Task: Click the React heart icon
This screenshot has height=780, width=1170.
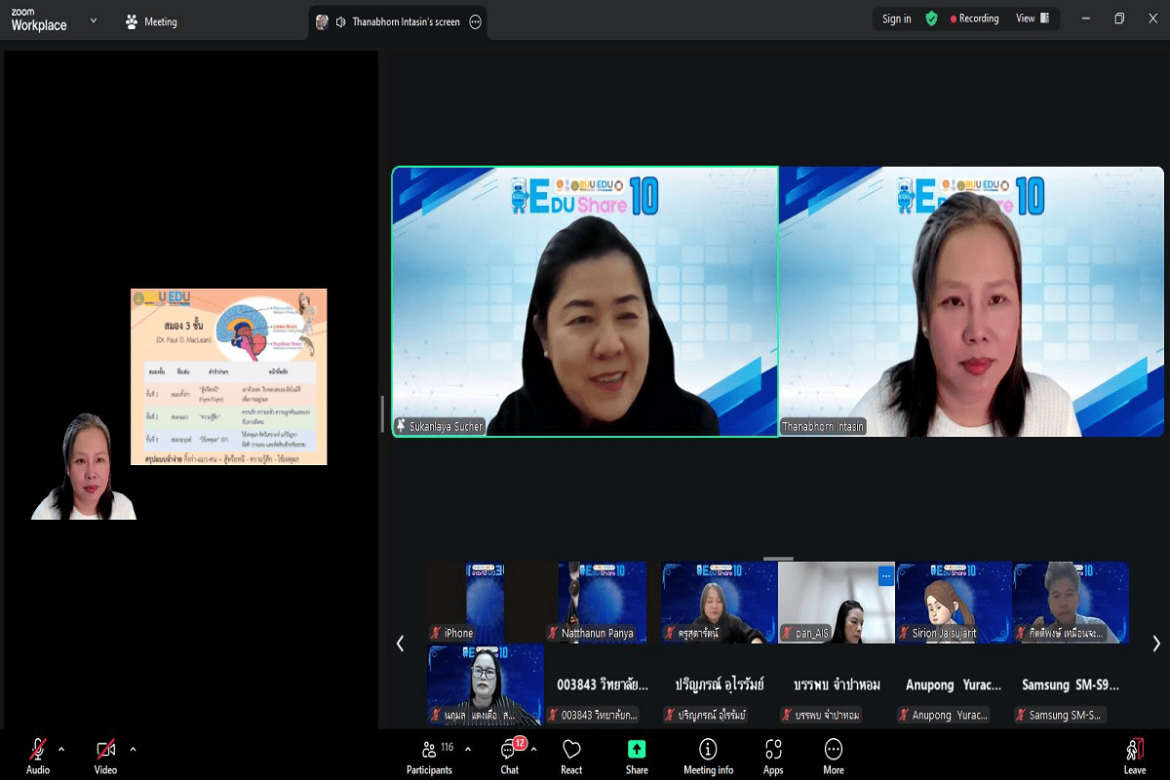Action: click(571, 755)
